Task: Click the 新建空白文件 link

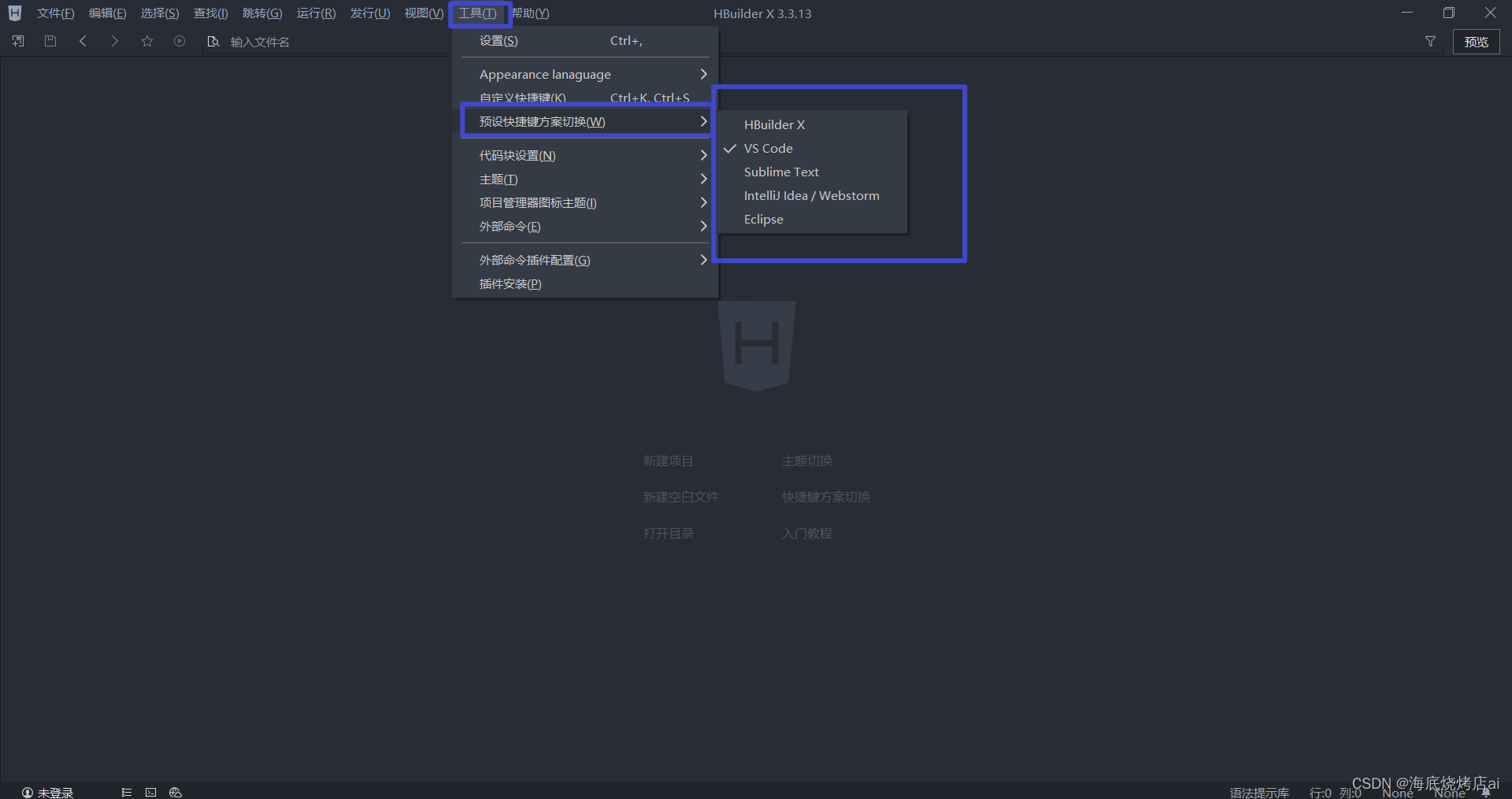Action: coord(680,497)
